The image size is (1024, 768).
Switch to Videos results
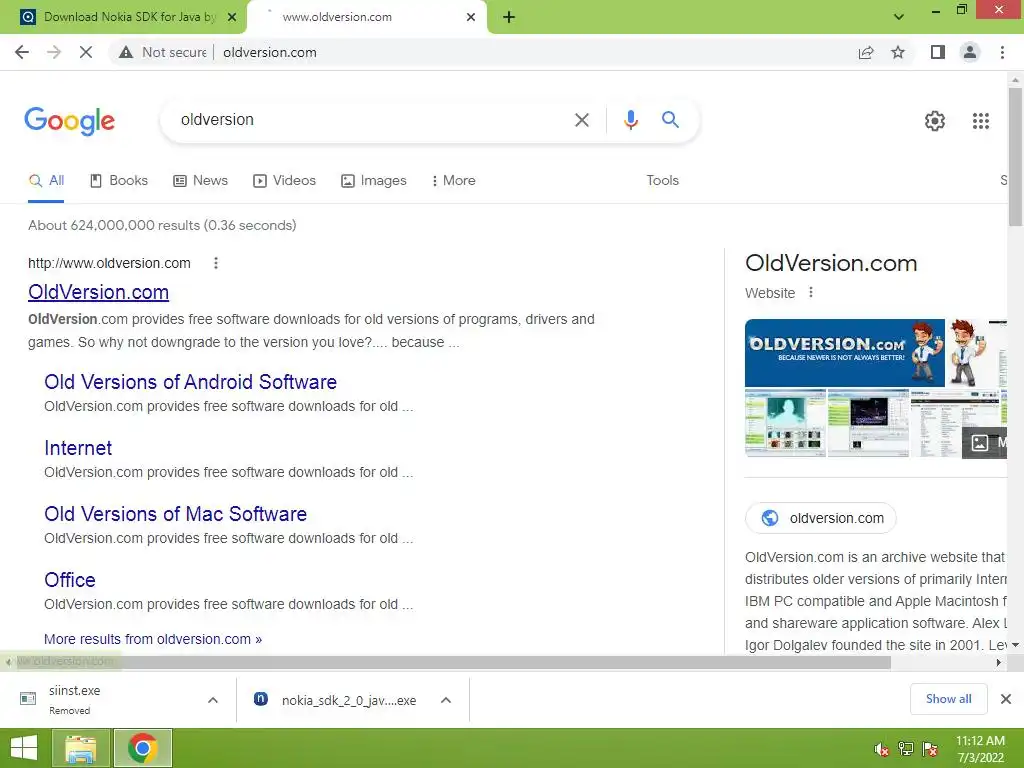pos(285,181)
